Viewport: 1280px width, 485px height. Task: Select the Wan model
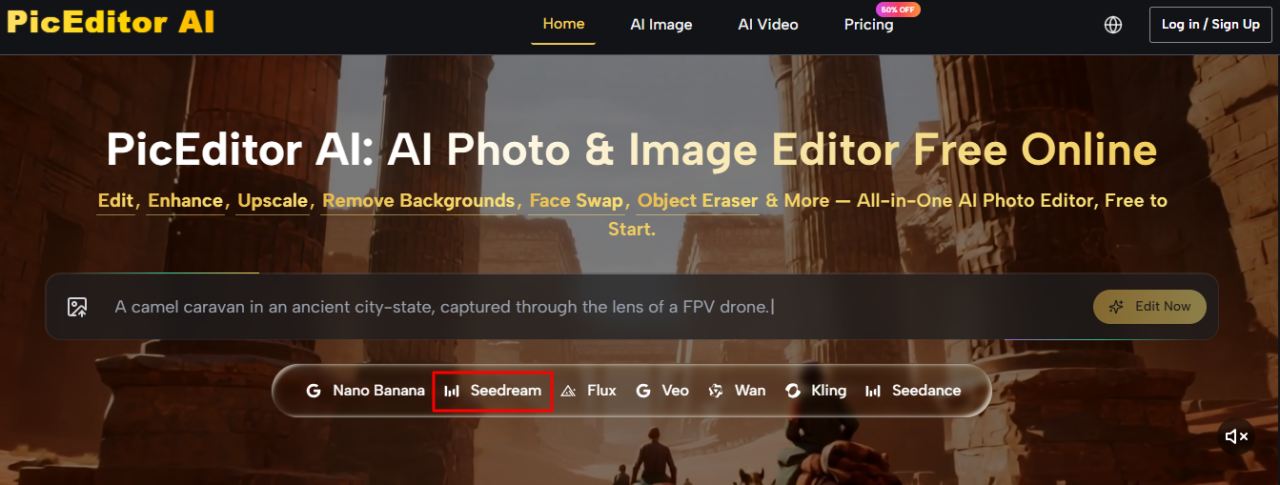click(x=736, y=391)
